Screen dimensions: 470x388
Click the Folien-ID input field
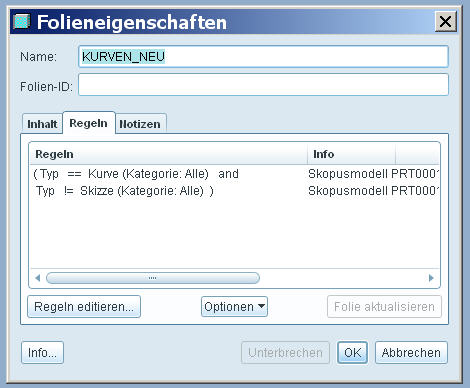tap(263, 85)
